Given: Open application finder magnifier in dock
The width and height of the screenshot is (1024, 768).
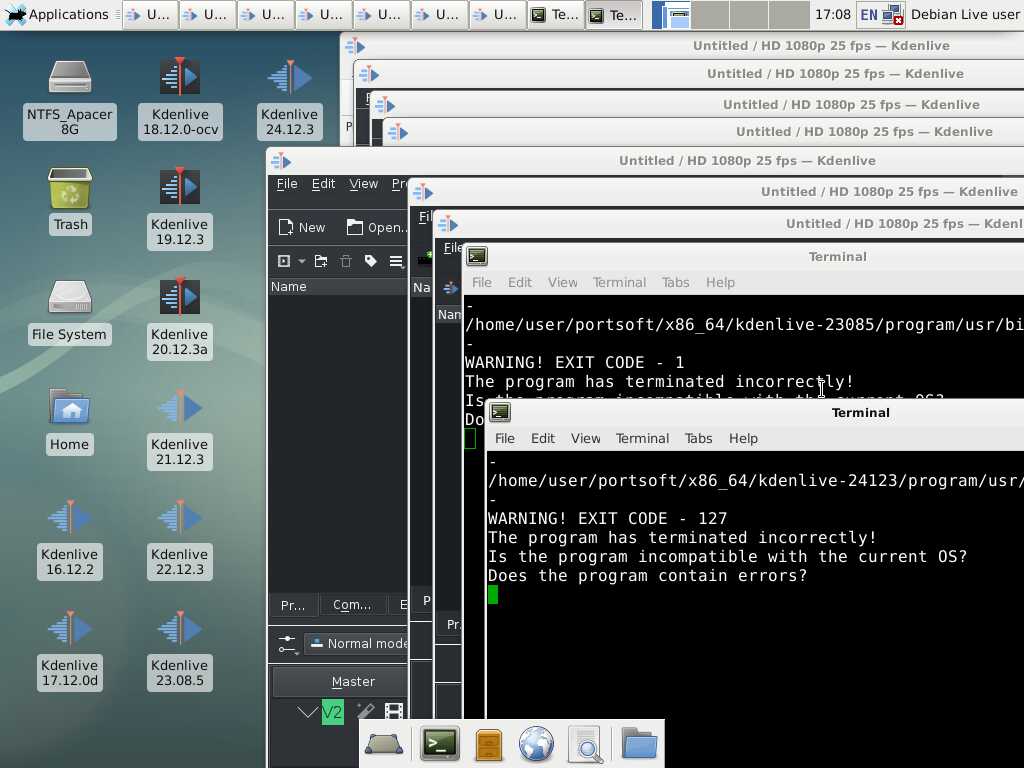Looking at the screenshot, I should click(x=586, y=744).
